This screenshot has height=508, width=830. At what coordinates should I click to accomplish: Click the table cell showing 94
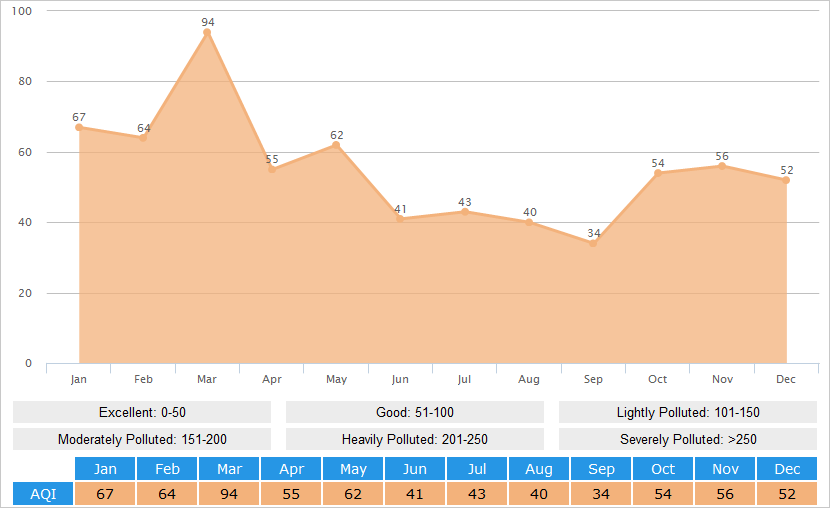(229, 494)
